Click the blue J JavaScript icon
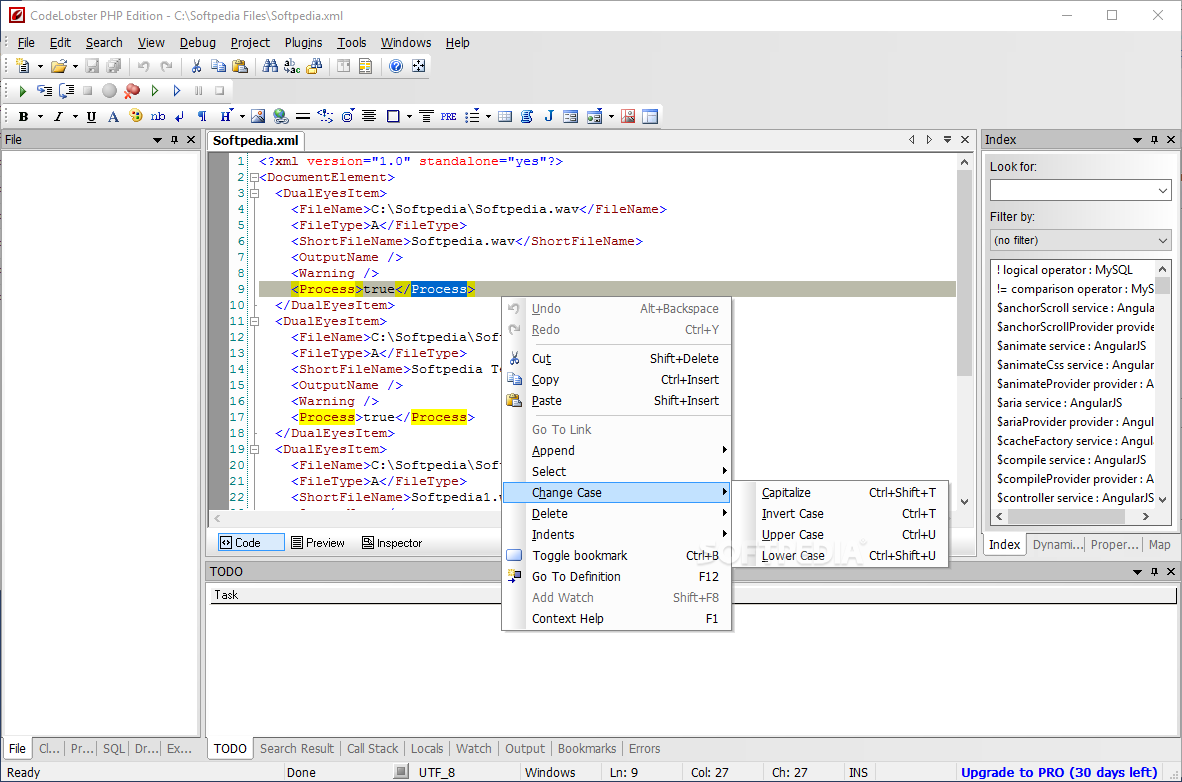This screenshot has height=782, width=1182. 549,116
